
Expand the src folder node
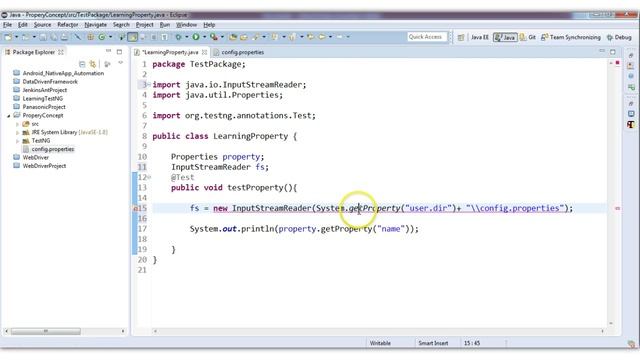(17, 124)
